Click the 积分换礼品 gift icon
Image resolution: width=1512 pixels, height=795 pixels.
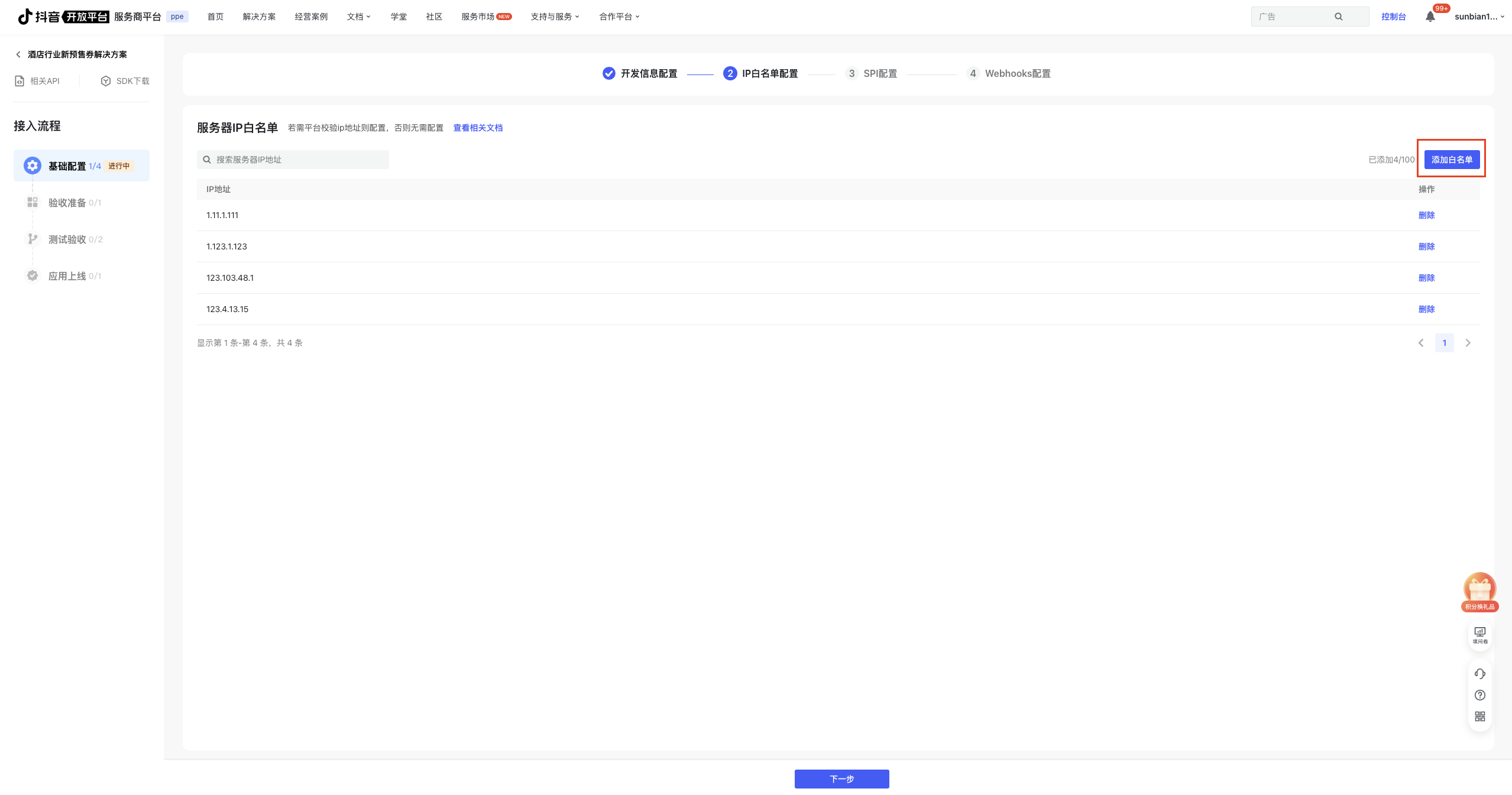tap(1479, 592)
